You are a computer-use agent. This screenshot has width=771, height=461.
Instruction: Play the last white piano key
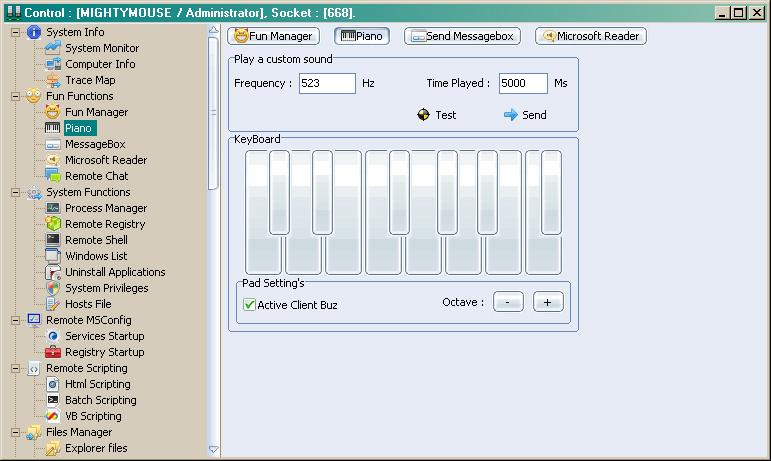pyautogui.click(x=543, y=256)
